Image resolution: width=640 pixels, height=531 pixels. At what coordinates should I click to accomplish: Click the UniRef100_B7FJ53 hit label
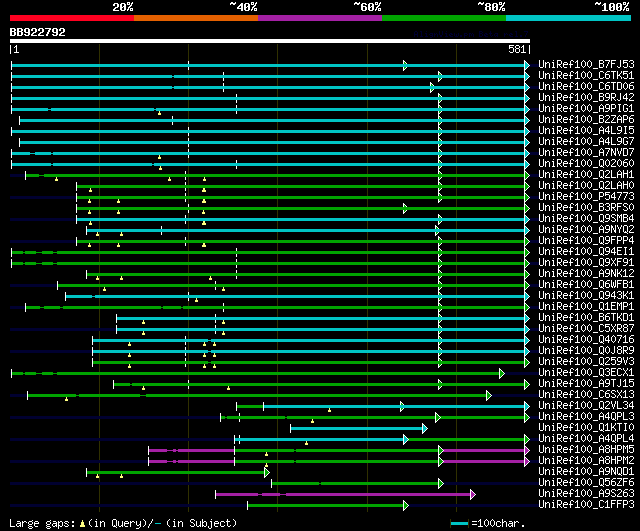[x=586, y=64]
